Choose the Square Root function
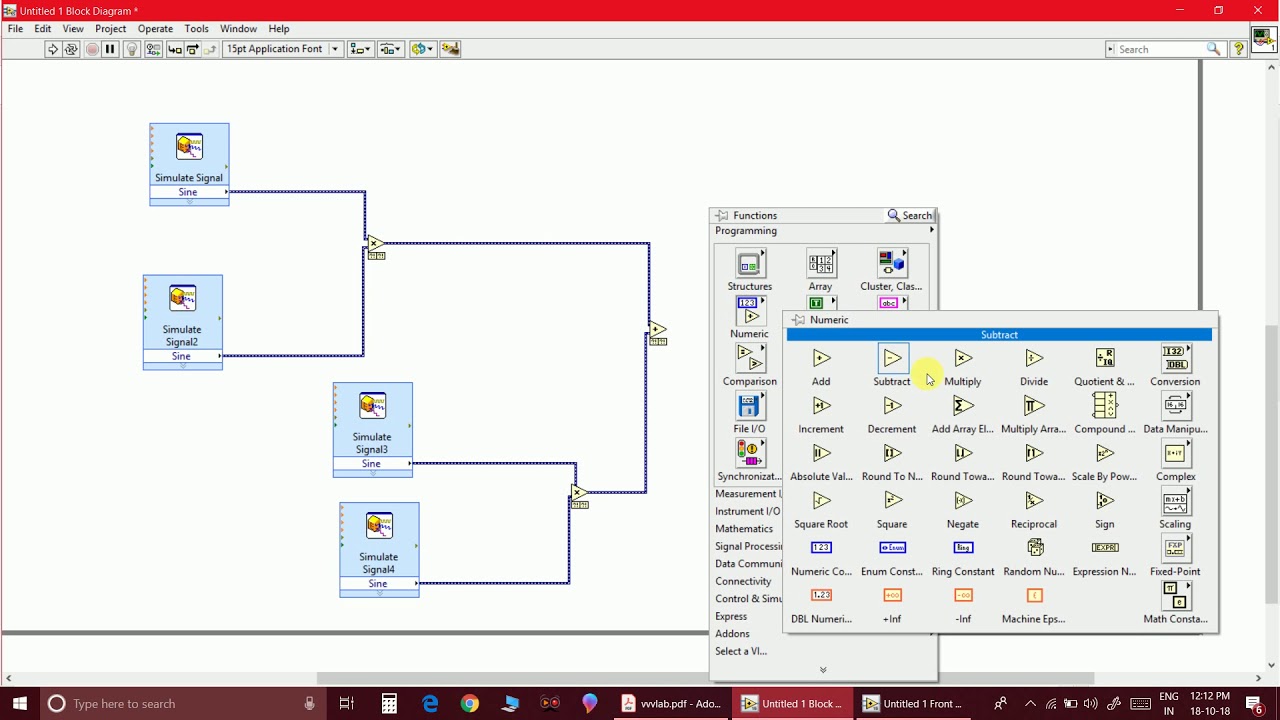Viewport: 1280px width, 720px height. [821, 501]
